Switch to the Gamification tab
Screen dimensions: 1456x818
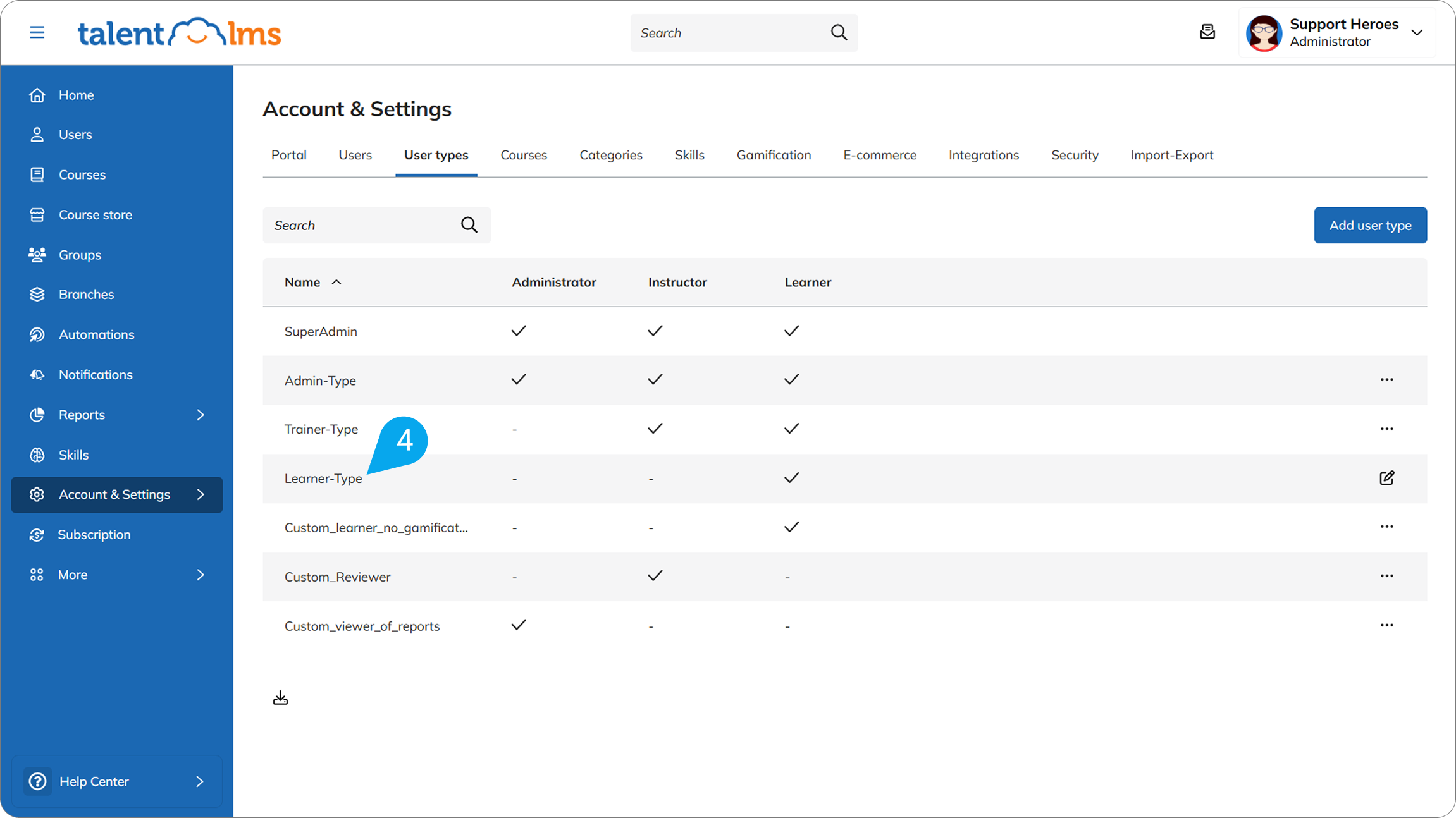click(x=774, y=155)
